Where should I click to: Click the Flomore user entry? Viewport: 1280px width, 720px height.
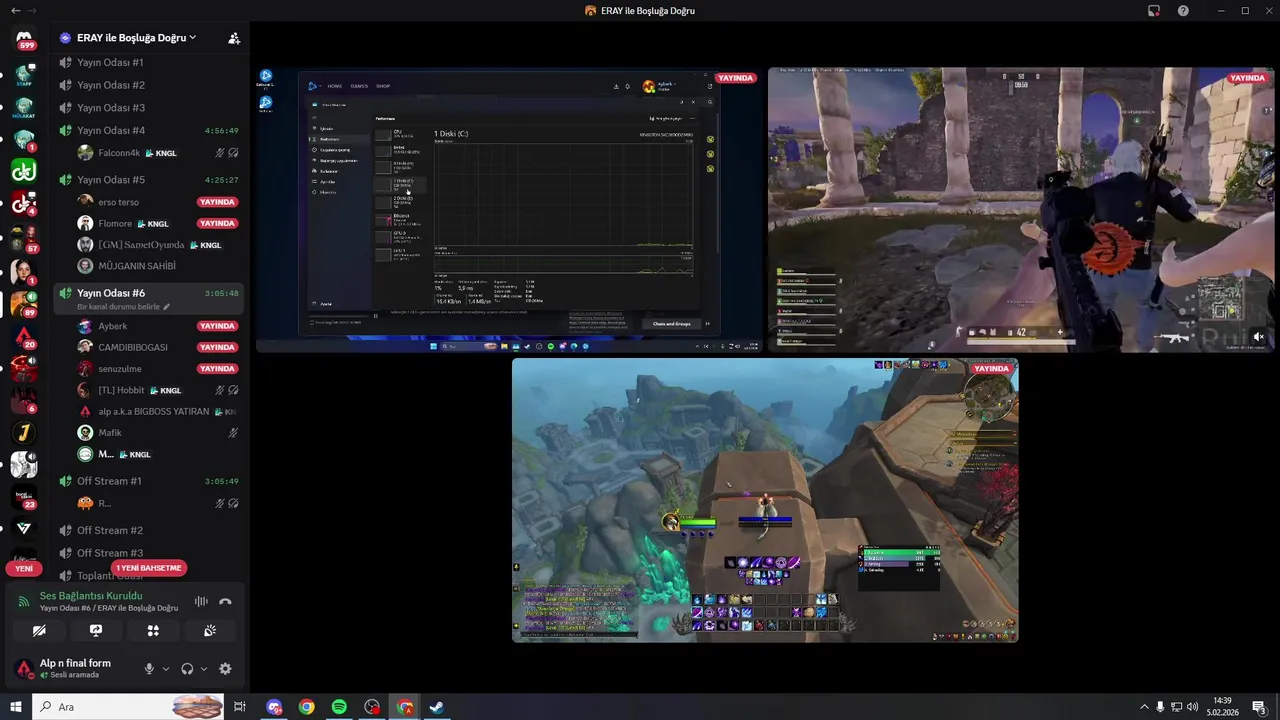click(x=158, y=224)
